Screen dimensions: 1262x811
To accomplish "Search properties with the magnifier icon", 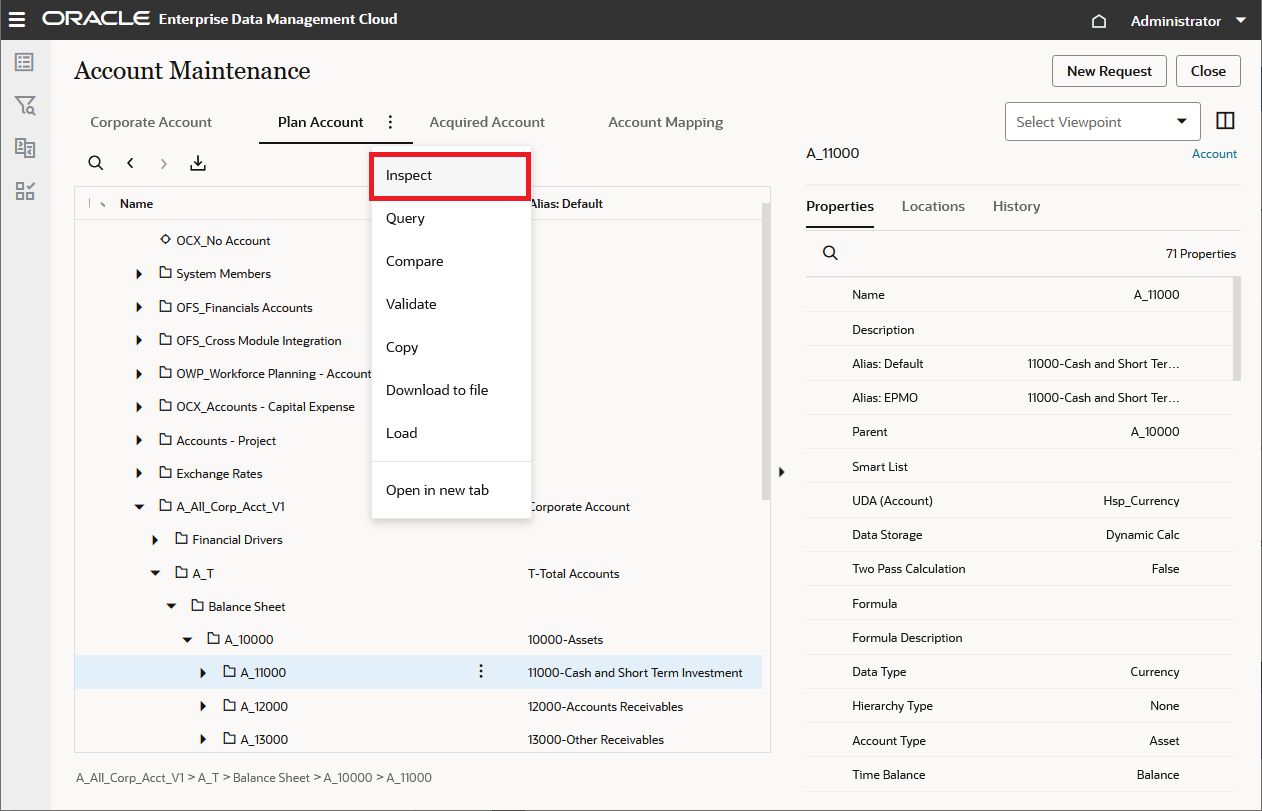I will [x=830, y=254].
